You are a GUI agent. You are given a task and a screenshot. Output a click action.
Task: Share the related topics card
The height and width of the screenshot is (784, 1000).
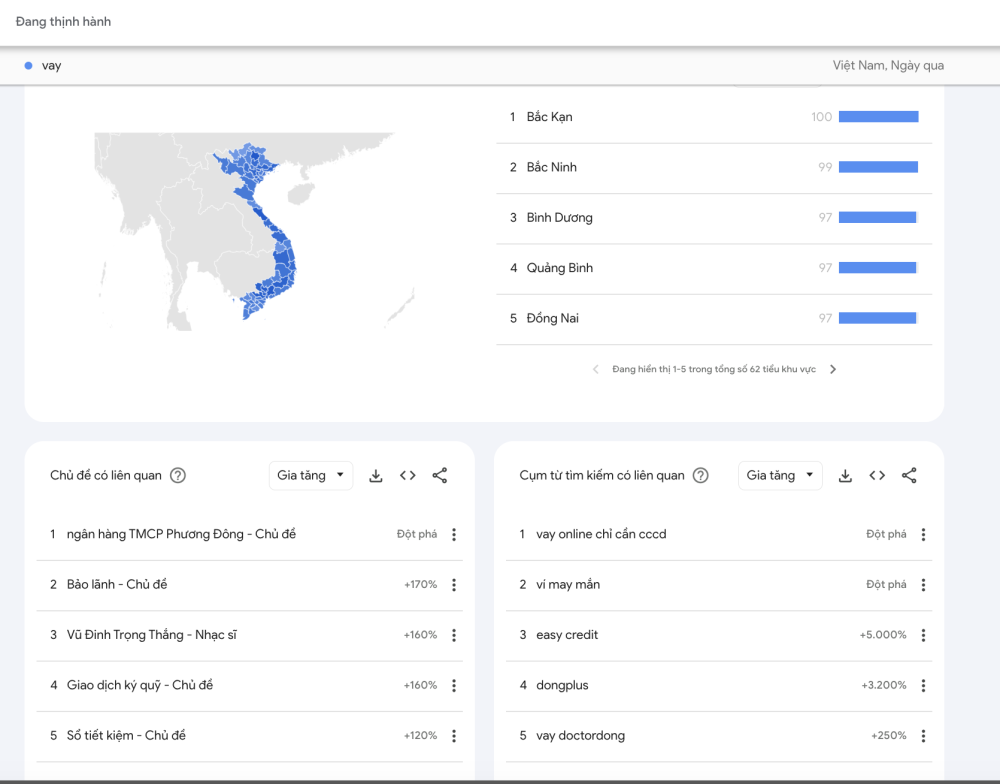point(440,476)
